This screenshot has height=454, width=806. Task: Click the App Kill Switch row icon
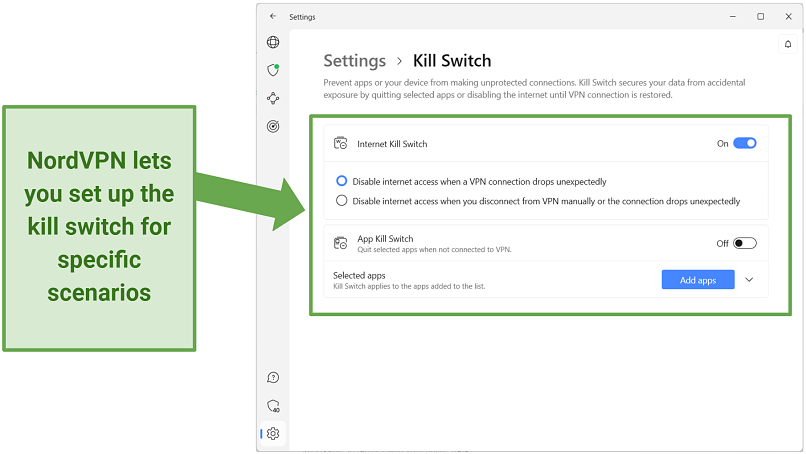(340, 243)
